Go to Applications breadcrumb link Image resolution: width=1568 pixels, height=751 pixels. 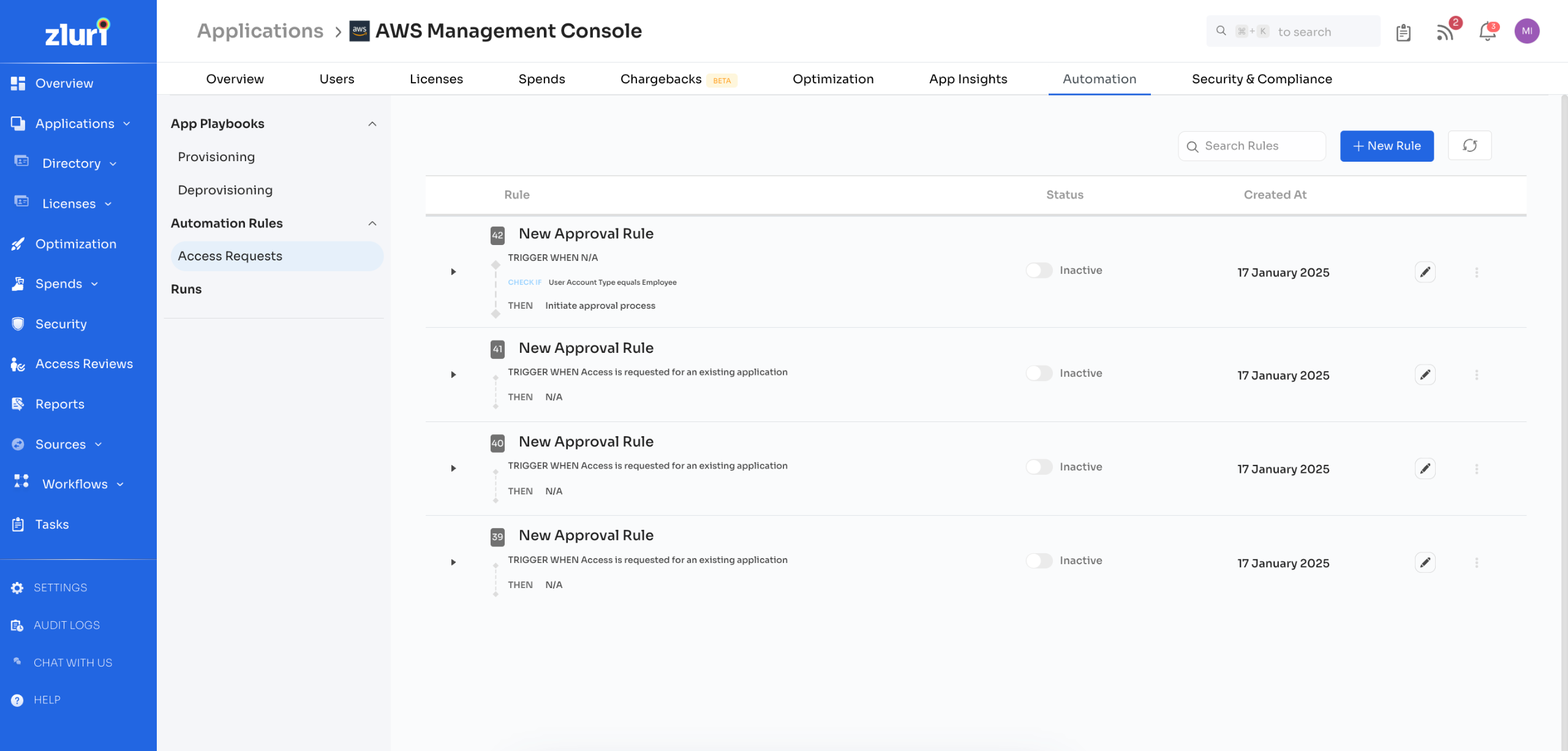pyautogui.click(x=260, y=31)
